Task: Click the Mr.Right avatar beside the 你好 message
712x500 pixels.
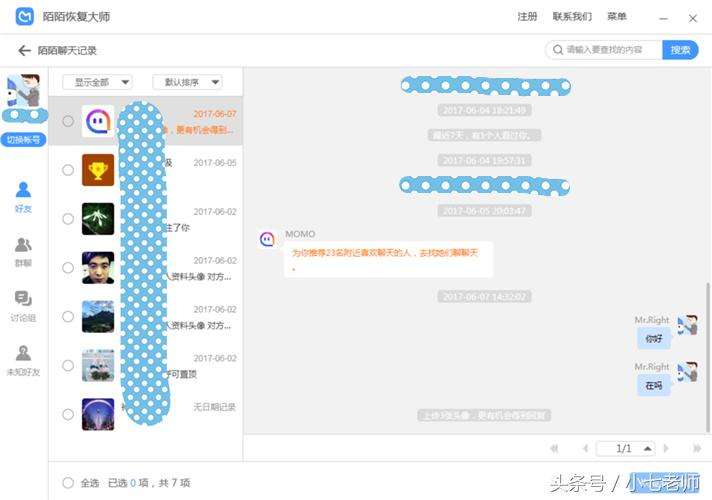Action: coord(687,325)
